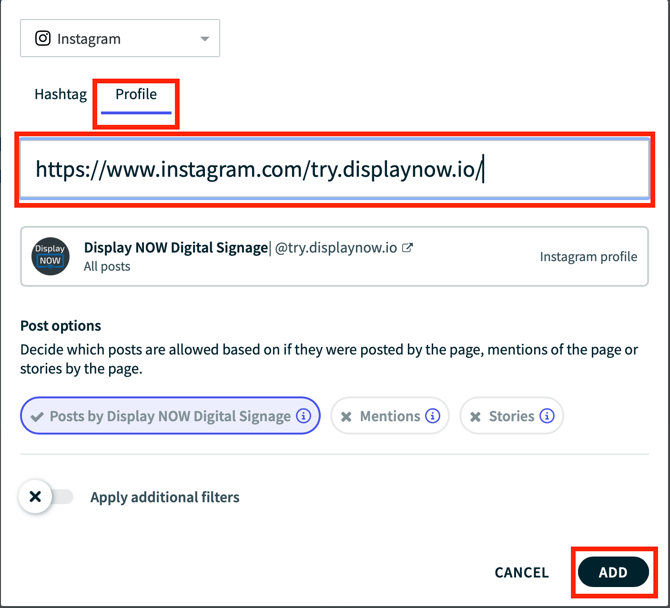The width and height of the screenshot is (670, 608).
Task: Toggle Posts by Display NOW Digital Signage option
Action: click(x=170, y=416)
